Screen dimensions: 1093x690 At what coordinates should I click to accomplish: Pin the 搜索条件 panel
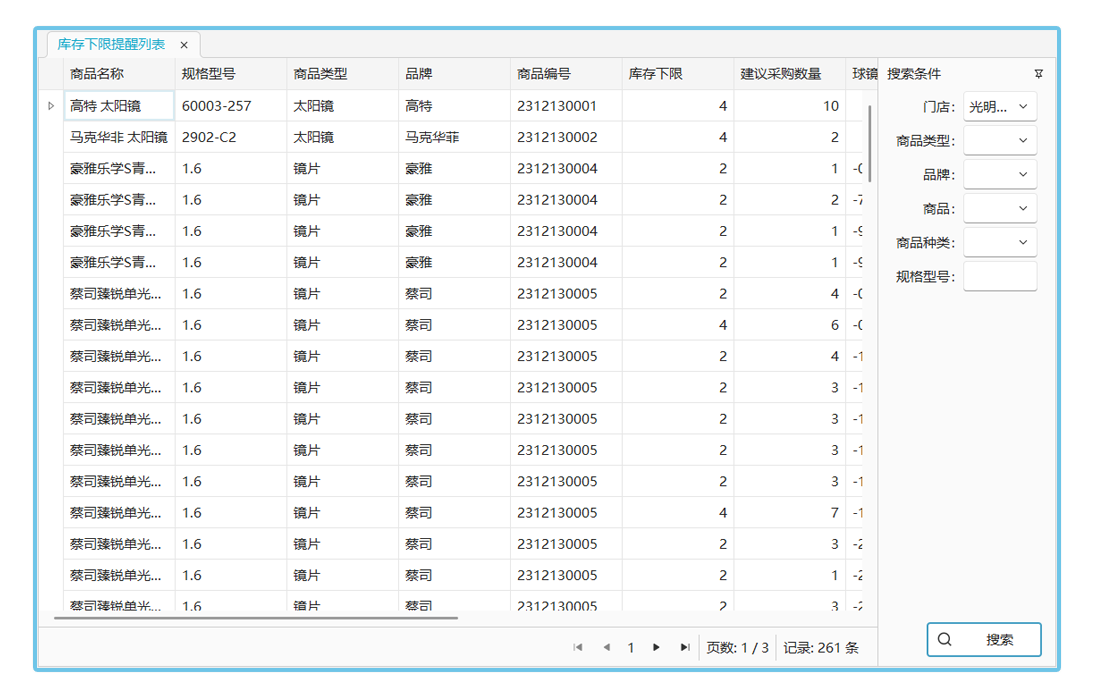1038,74
